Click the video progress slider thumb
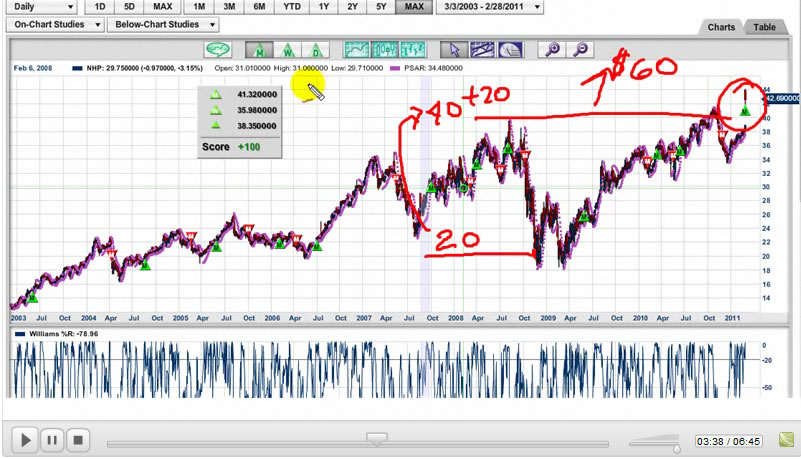The image size is (801, 459). [x=377, y=438]
